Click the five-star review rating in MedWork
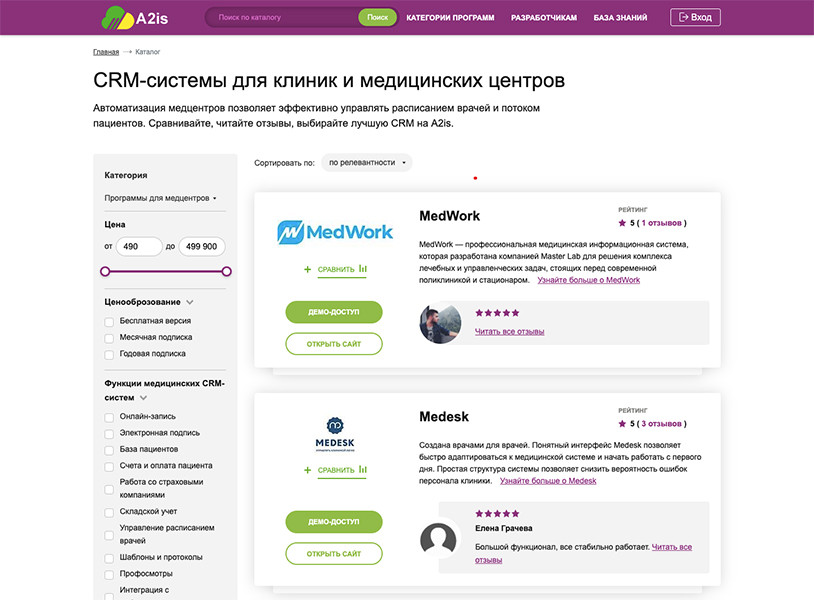The height and width of the screenshot is (600, 814). click(497, 313)
